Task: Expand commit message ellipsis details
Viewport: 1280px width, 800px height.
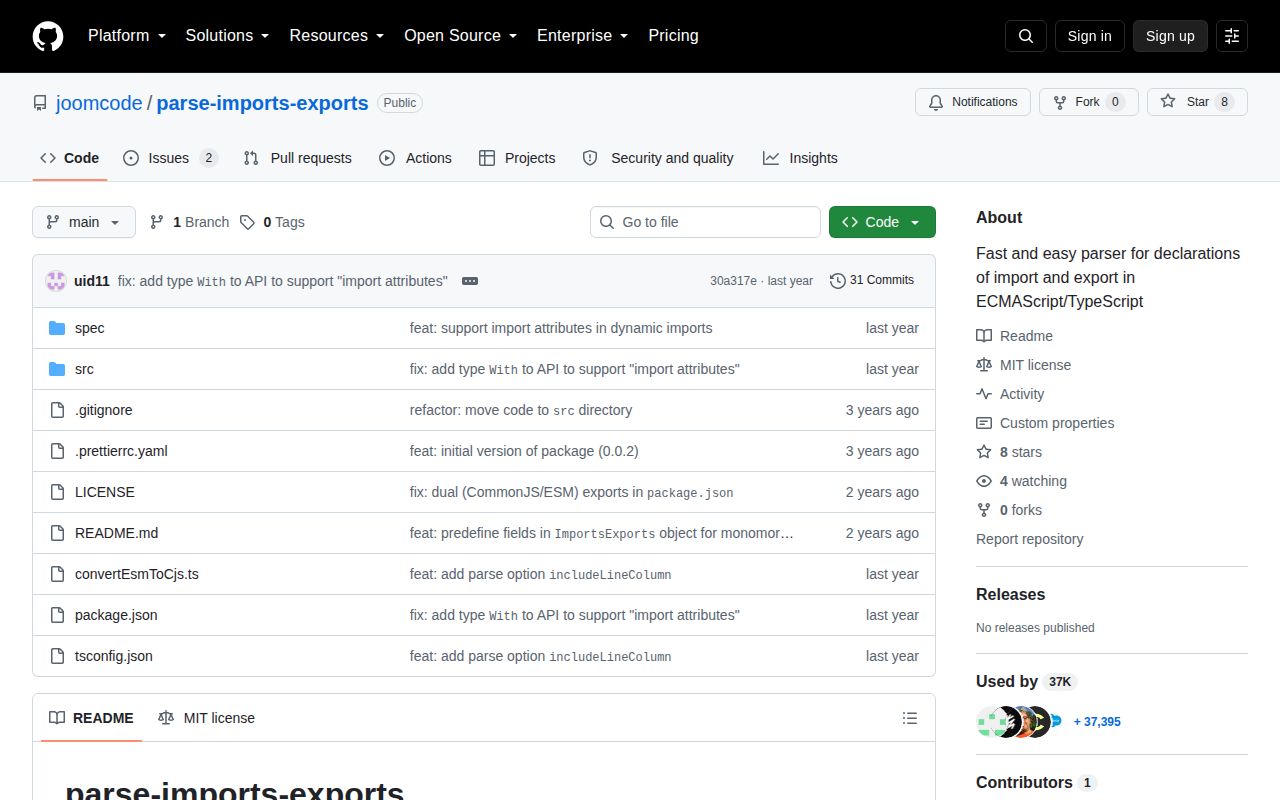Action: (x=470, y=281)
